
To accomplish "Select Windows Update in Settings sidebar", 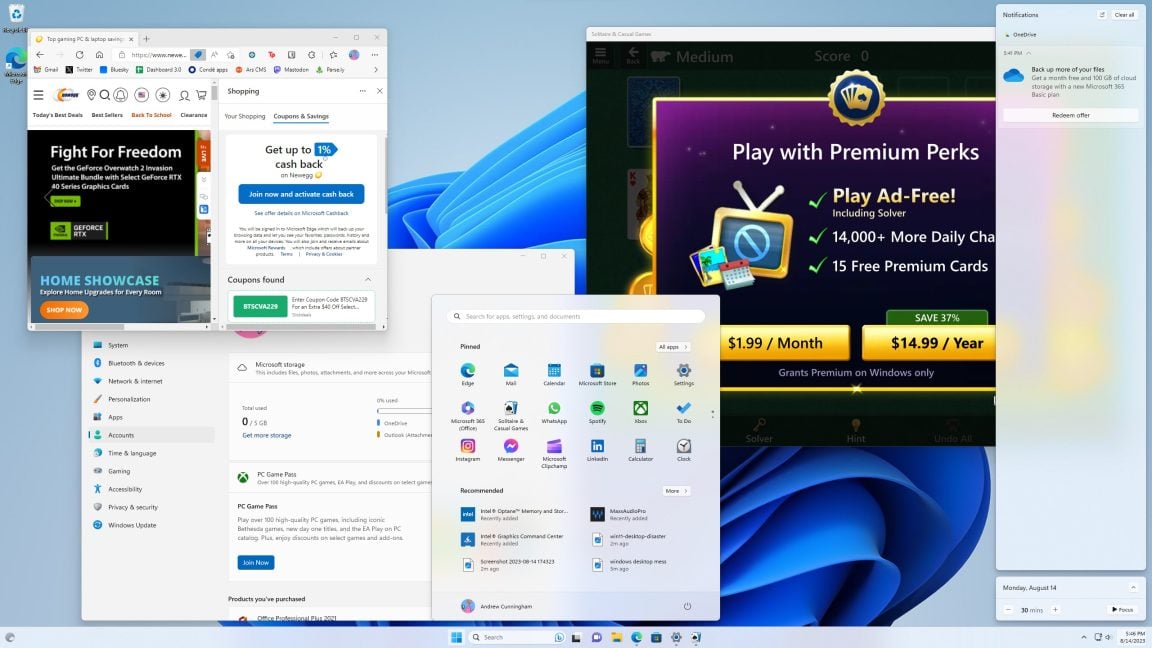I will (132, 525).
